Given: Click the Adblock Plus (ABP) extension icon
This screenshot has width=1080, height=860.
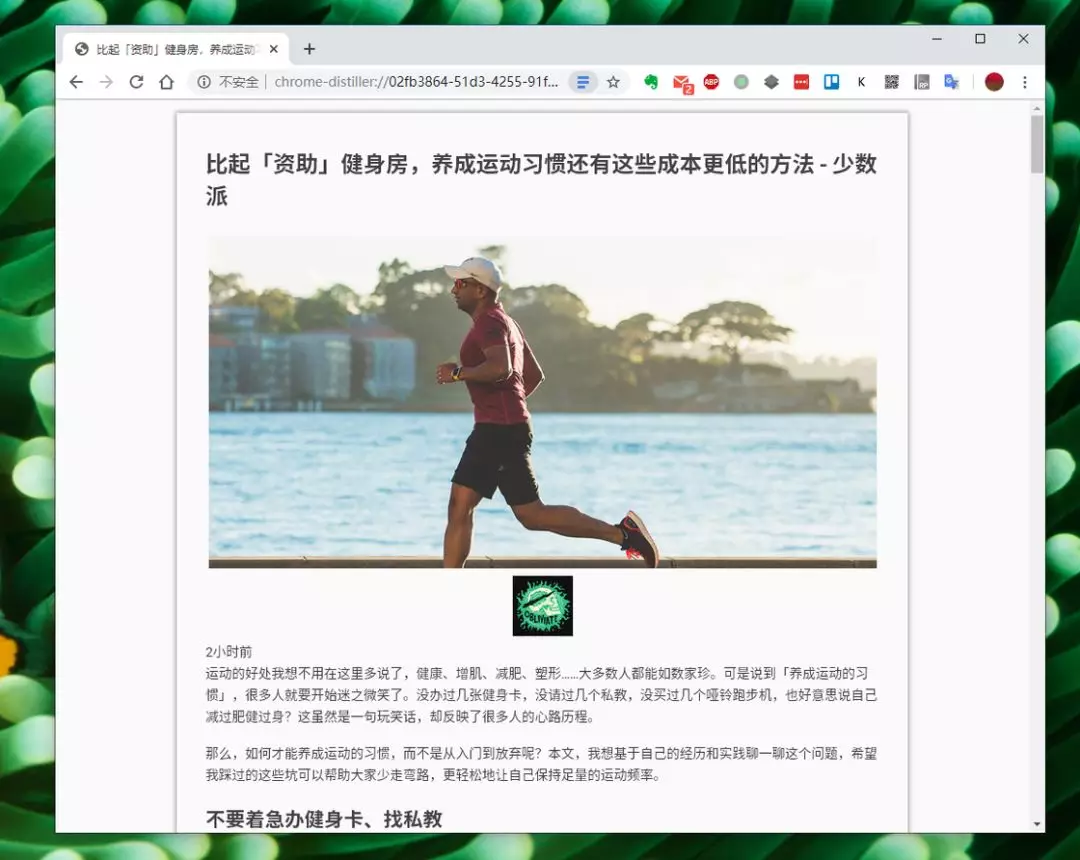Looking at the screenshot, I should point(711,82).
